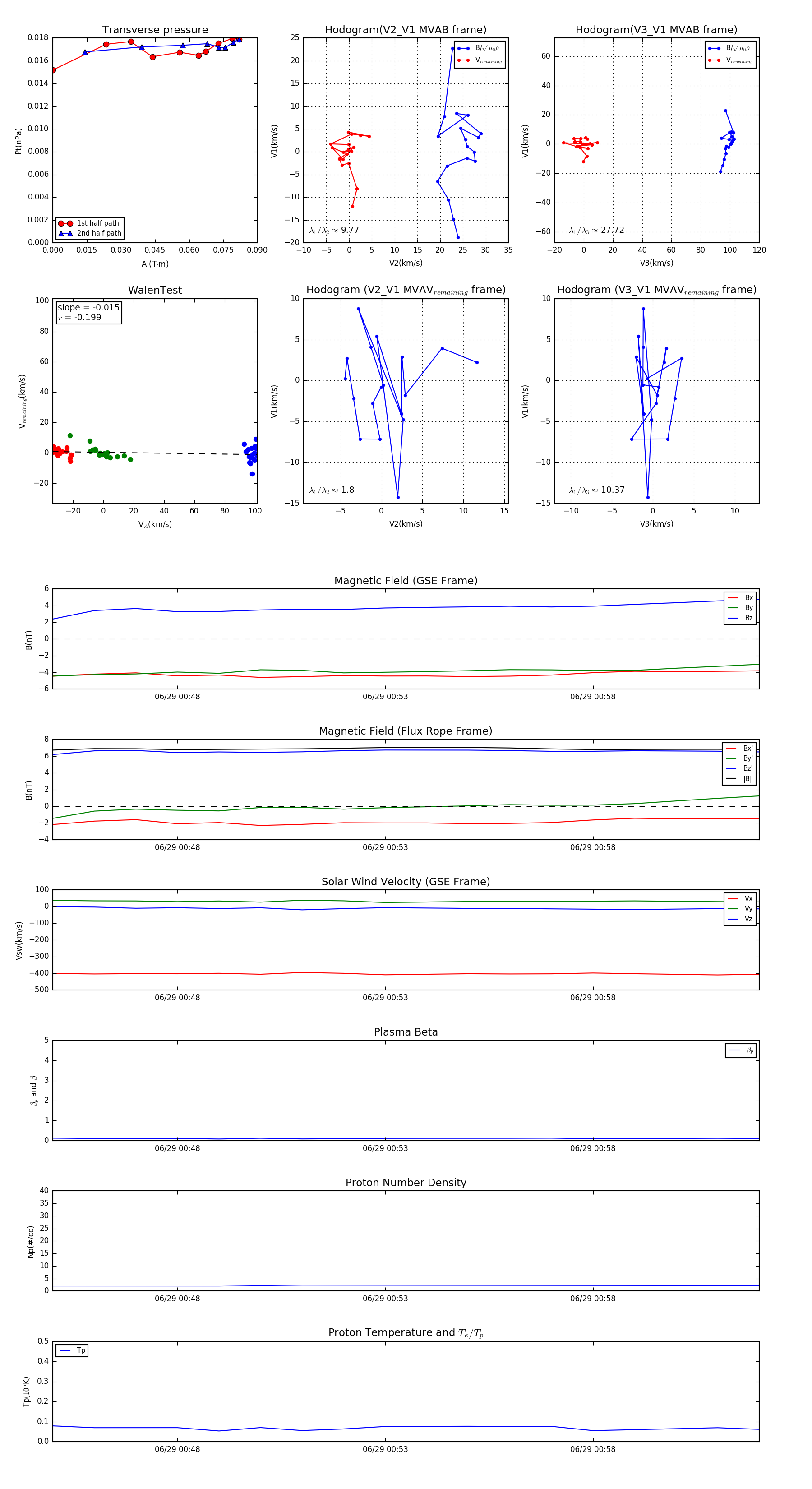Click the 'Np(#/cc)' y-axis label
Image resolution: width=812 pixels, height=1489 pixels.
[x=31, y=1241]
